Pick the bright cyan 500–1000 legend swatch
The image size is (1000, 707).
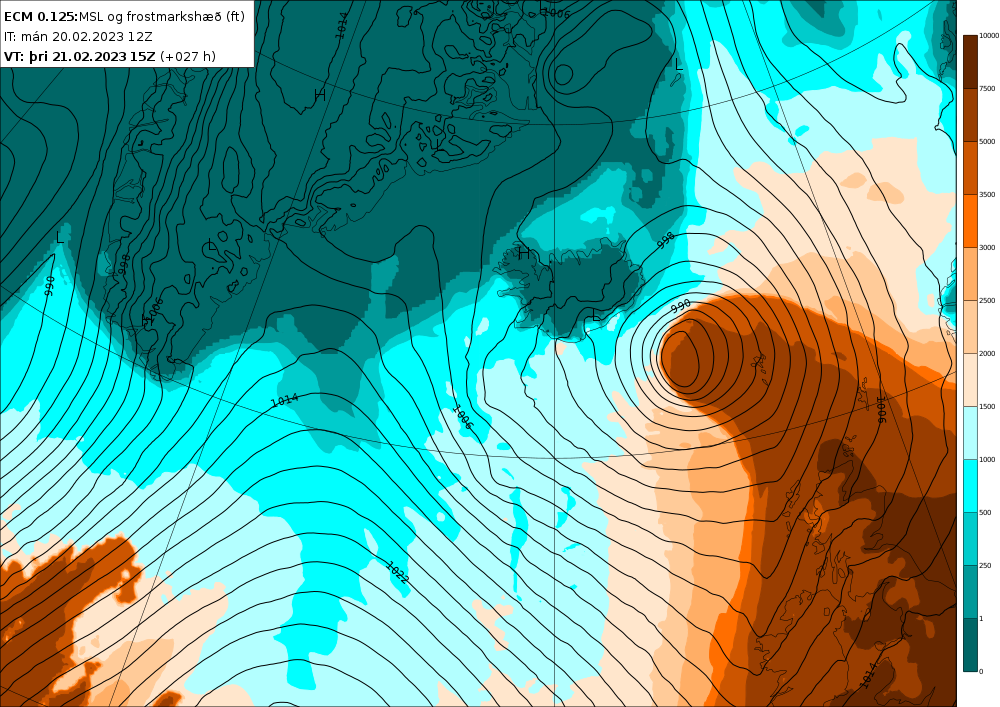[x=970, y=486]
